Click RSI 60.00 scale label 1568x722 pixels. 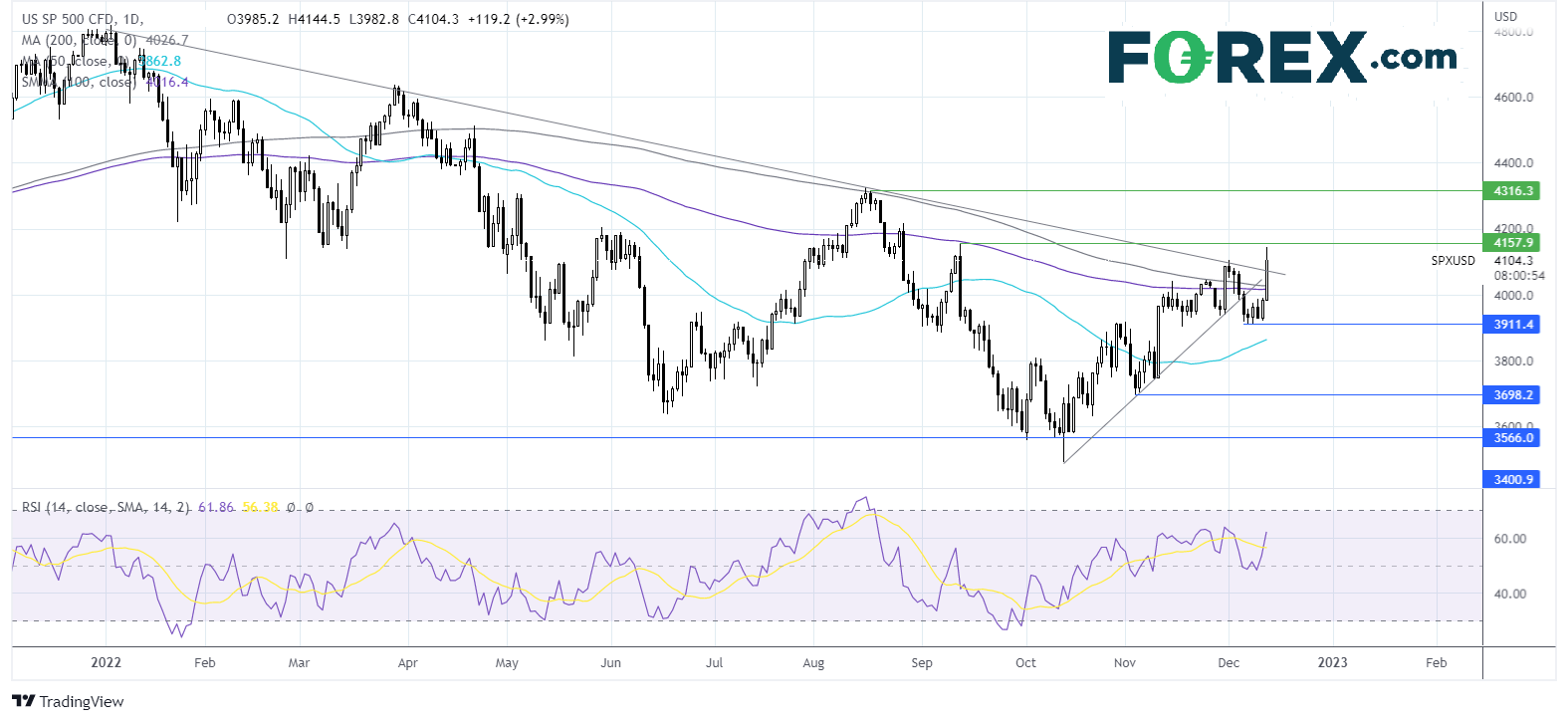coord(1510,538)
